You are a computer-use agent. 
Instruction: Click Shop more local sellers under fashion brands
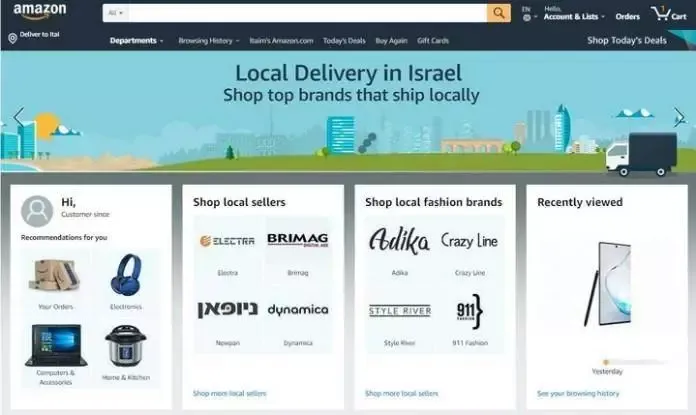[x=401, y=393]
